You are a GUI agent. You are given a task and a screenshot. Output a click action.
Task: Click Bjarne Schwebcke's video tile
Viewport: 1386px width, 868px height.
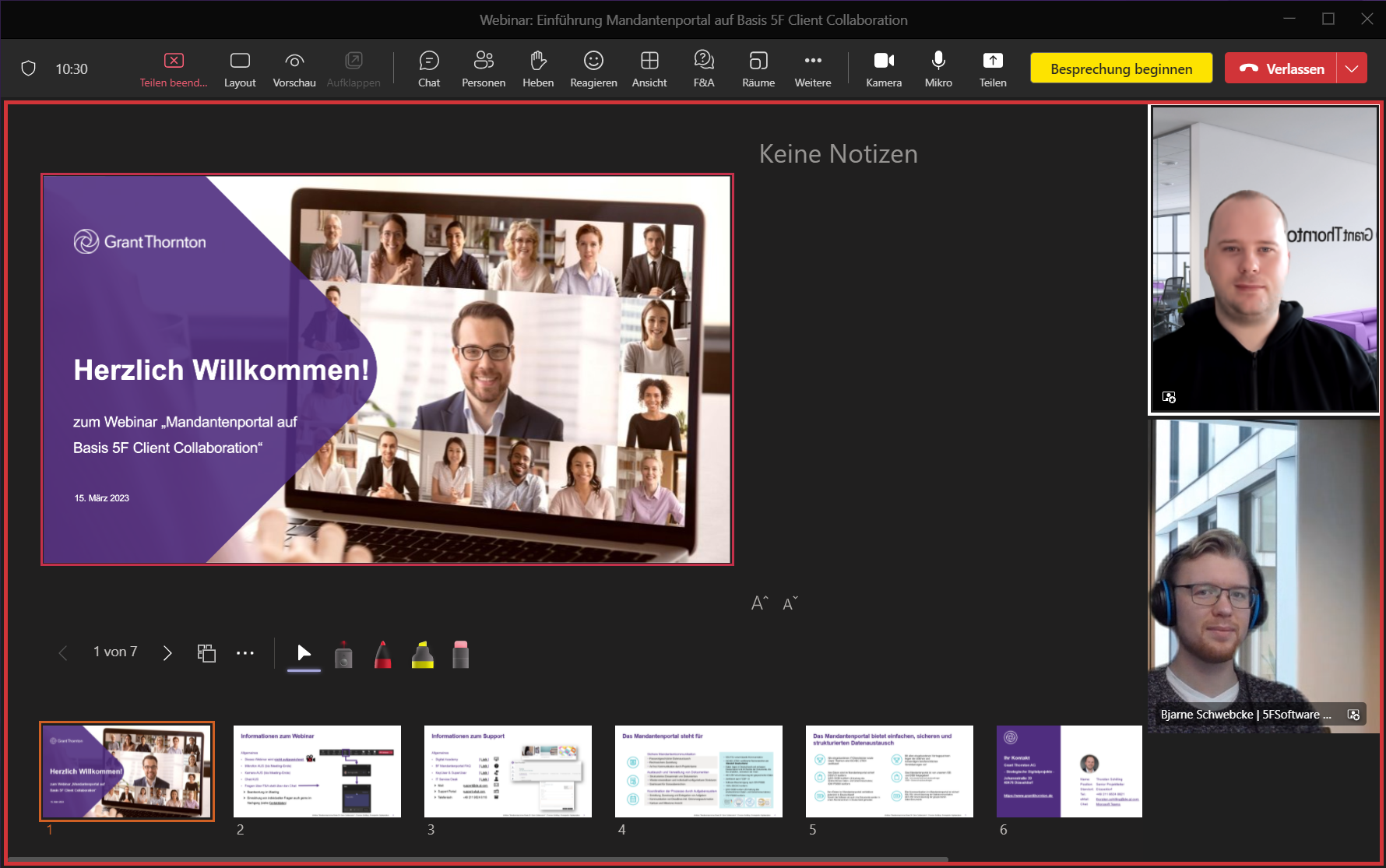pos(1264,575)
